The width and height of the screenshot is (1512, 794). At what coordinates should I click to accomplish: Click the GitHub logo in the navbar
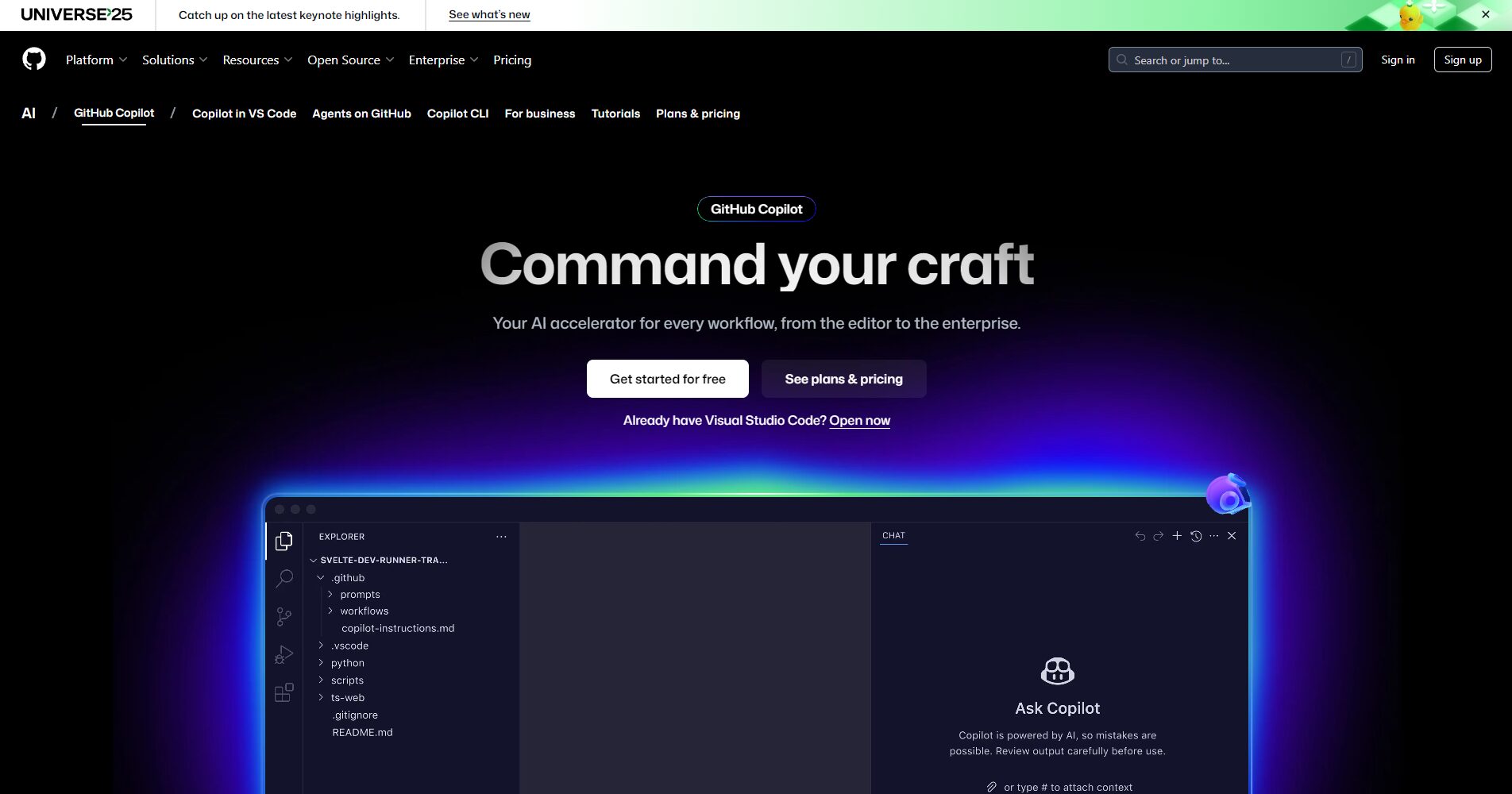(34, 59)
